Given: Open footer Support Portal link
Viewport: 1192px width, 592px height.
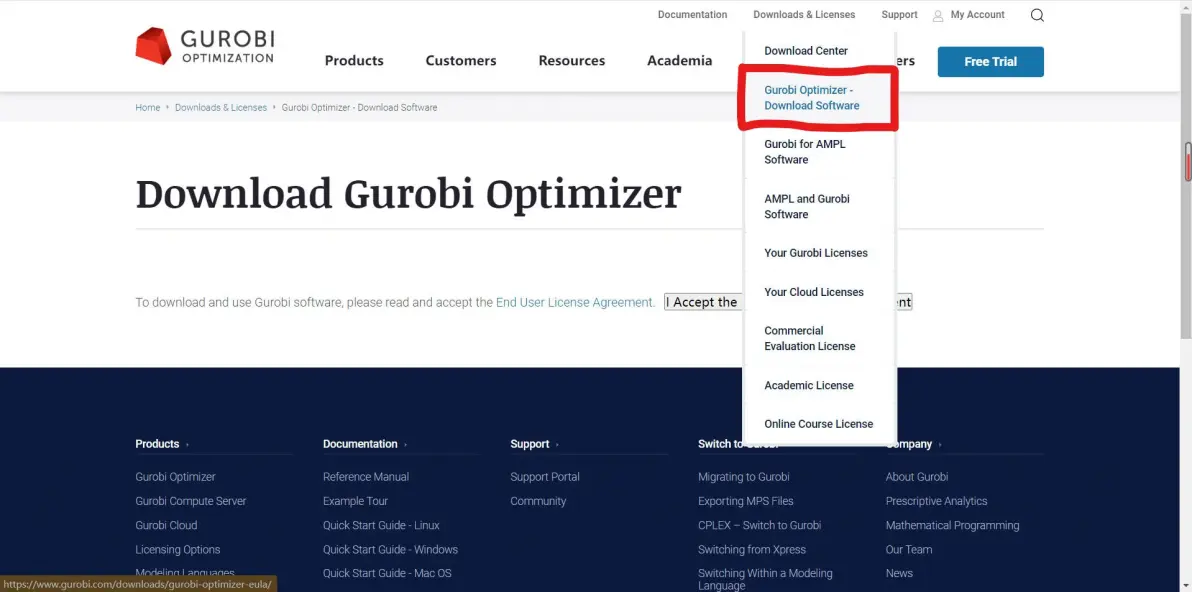Looking at the screenshot, I should point(545,477).
